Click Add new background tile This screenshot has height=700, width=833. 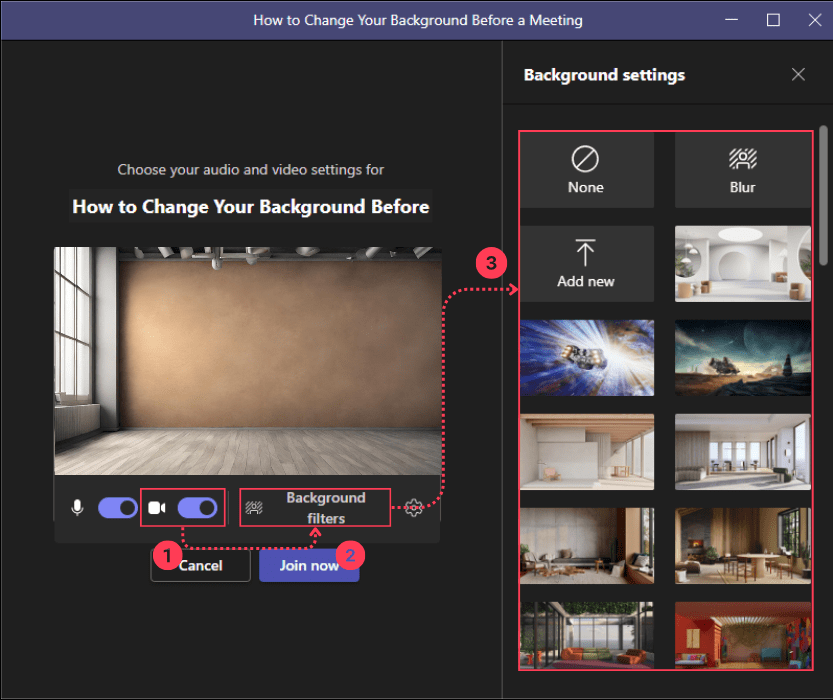click(x=586, y=264)
